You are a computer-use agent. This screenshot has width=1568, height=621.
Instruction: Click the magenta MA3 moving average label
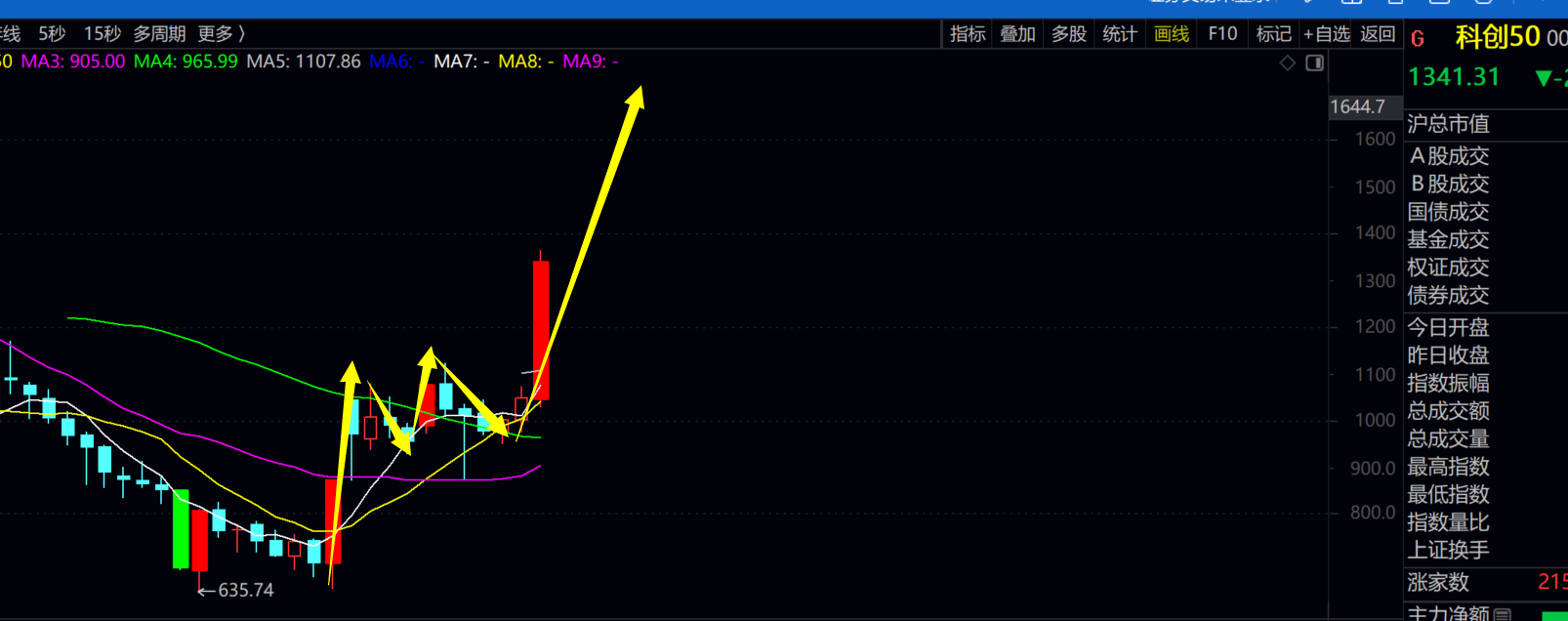tap(73, 62)
